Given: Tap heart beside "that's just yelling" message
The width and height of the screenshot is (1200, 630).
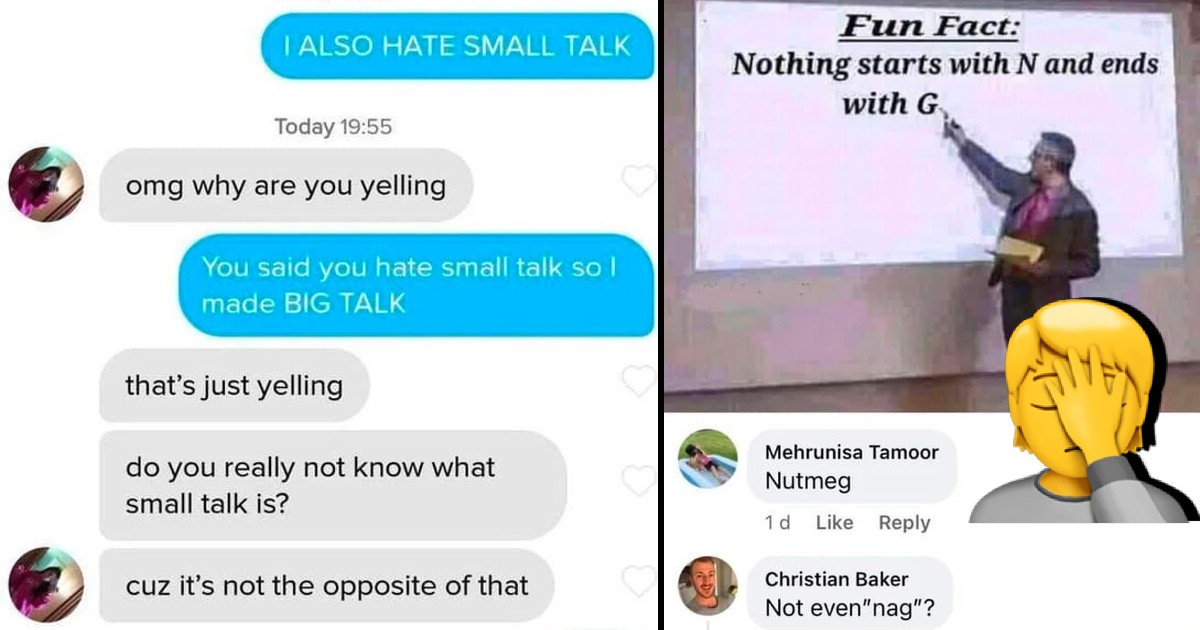Looking at the screenshot, I should coord(638,380).
